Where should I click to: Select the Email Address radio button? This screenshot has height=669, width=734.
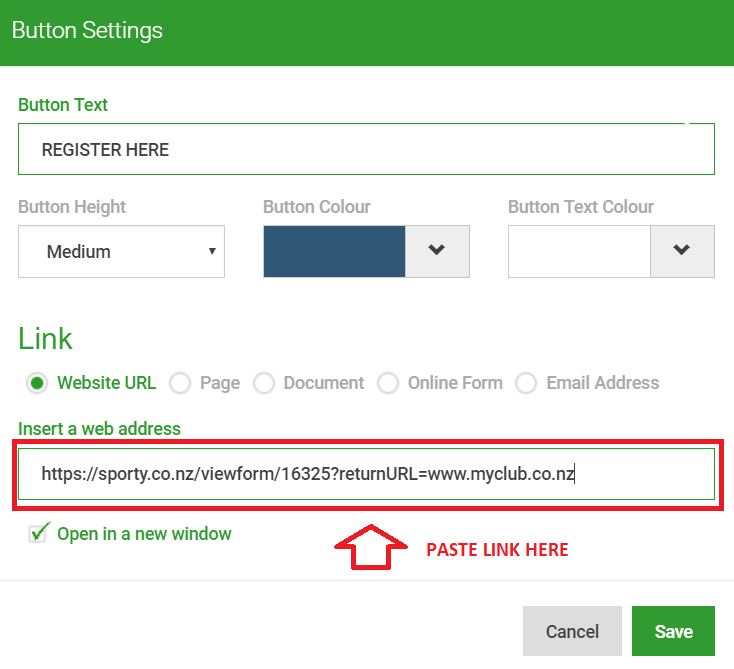pyautogui.click(x=526, y=383)
